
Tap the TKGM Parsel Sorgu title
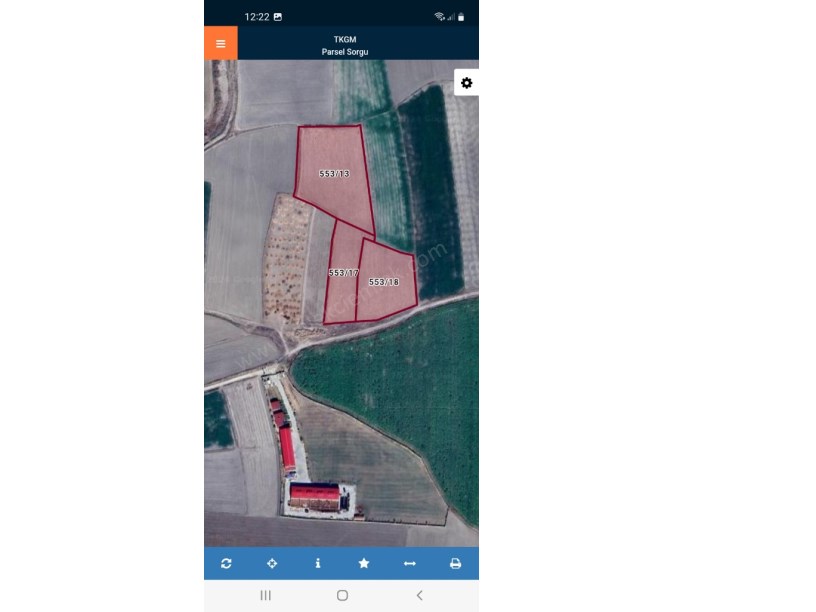pyautogui.click(x=345, y=45)
